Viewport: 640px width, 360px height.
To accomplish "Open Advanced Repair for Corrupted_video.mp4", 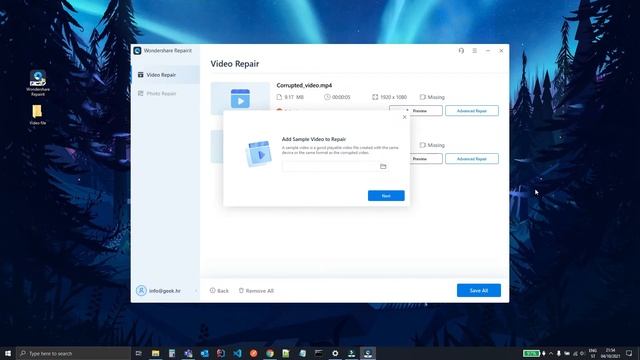I will point(472,111).
